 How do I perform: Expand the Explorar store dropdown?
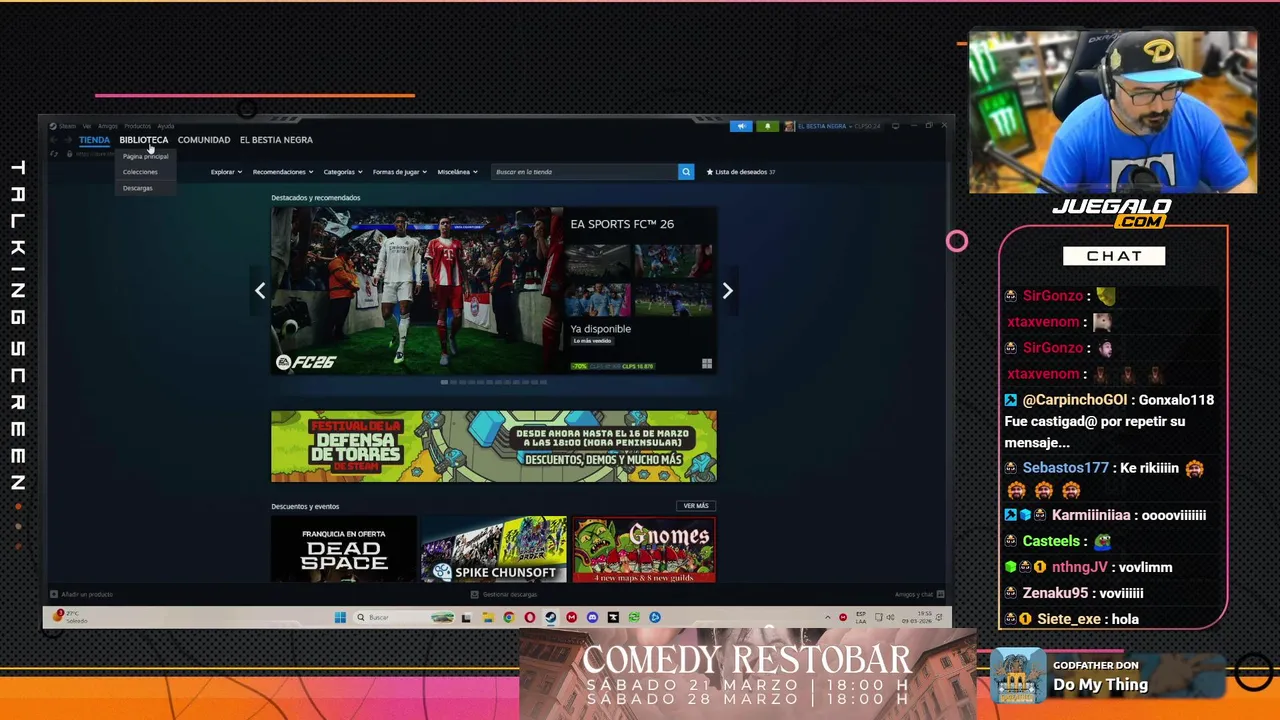pos(226,172)
